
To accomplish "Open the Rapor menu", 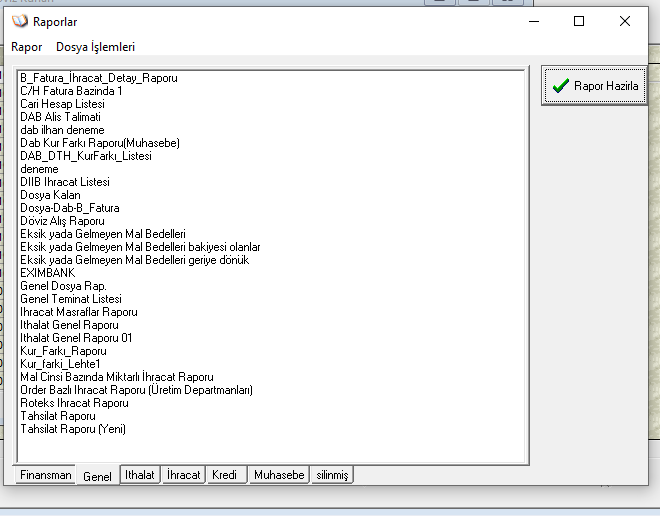I will 26,47.
